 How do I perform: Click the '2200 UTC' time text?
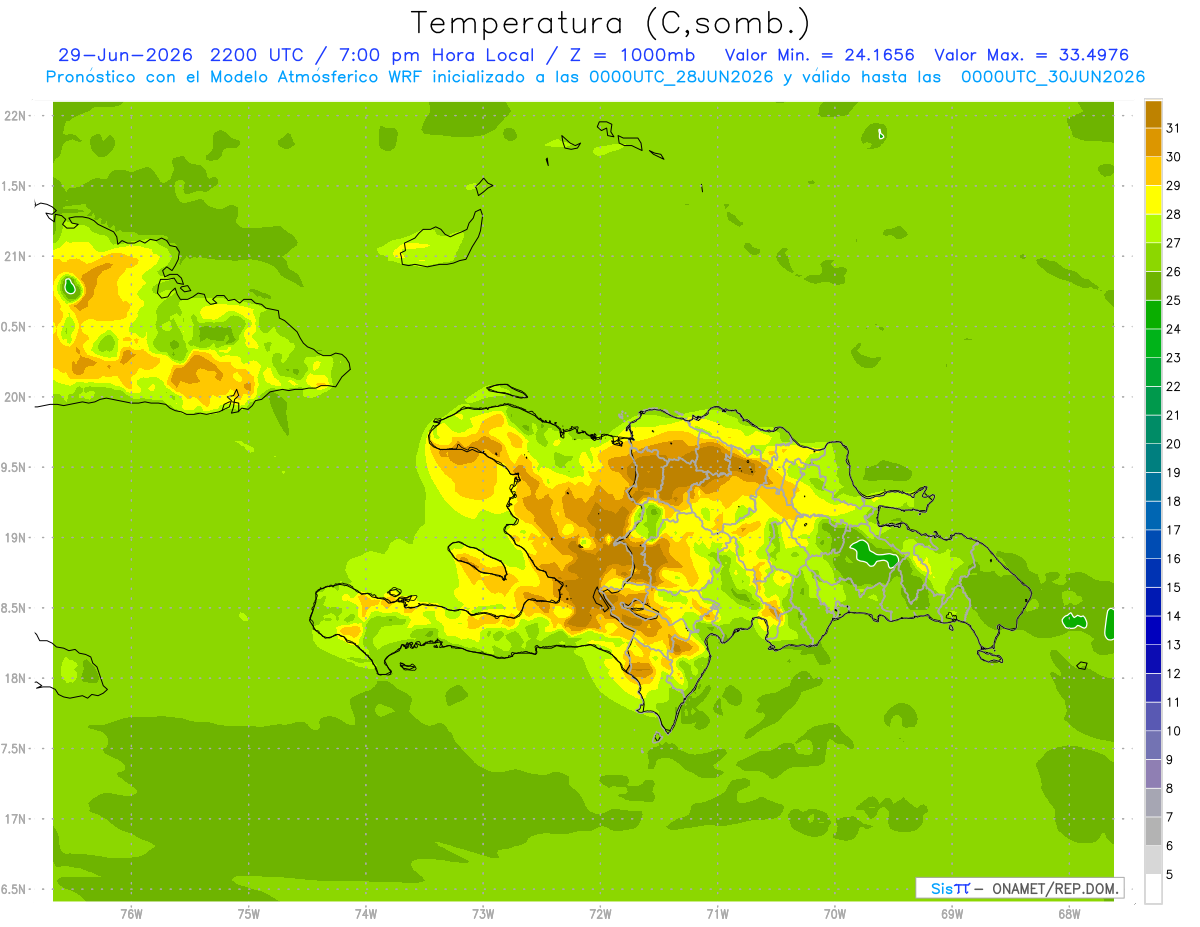click(x=257, y=55)
